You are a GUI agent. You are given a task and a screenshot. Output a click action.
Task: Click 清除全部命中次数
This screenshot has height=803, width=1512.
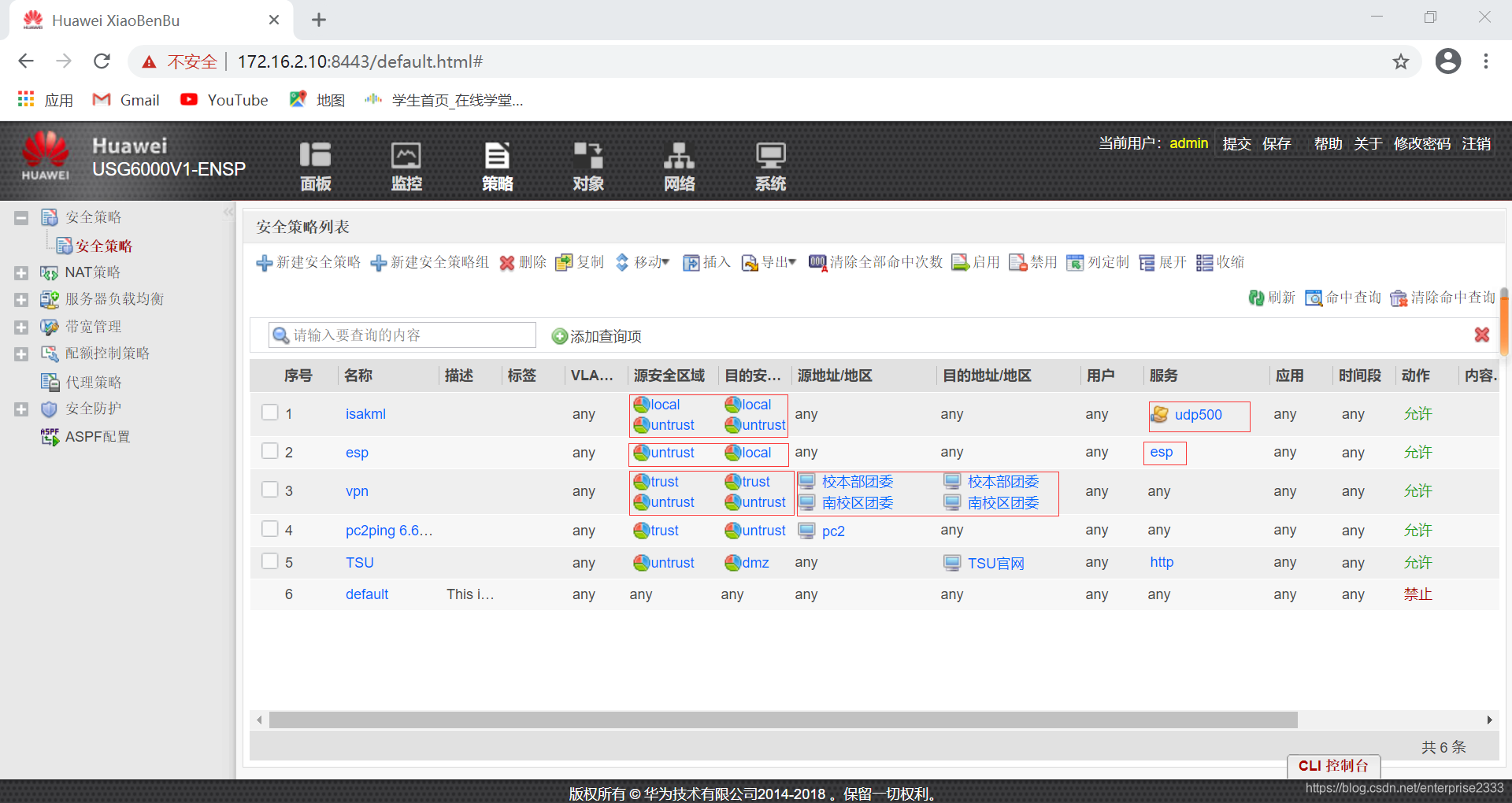tap(876, 262)
